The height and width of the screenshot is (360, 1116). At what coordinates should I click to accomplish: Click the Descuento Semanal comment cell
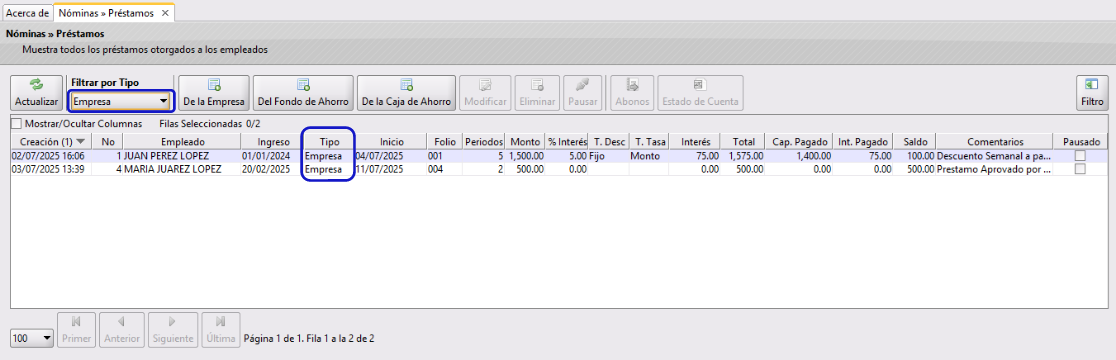point(995,156)
